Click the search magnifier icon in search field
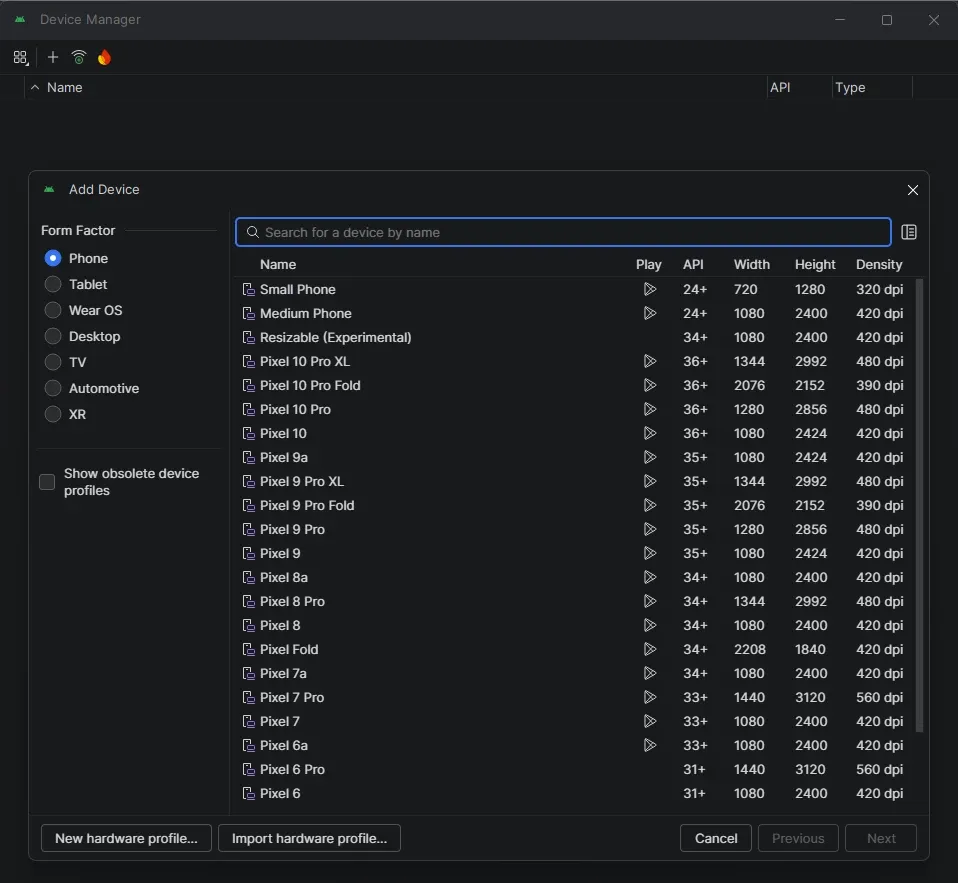Screen dimensions: 958x883 [252, 232]
